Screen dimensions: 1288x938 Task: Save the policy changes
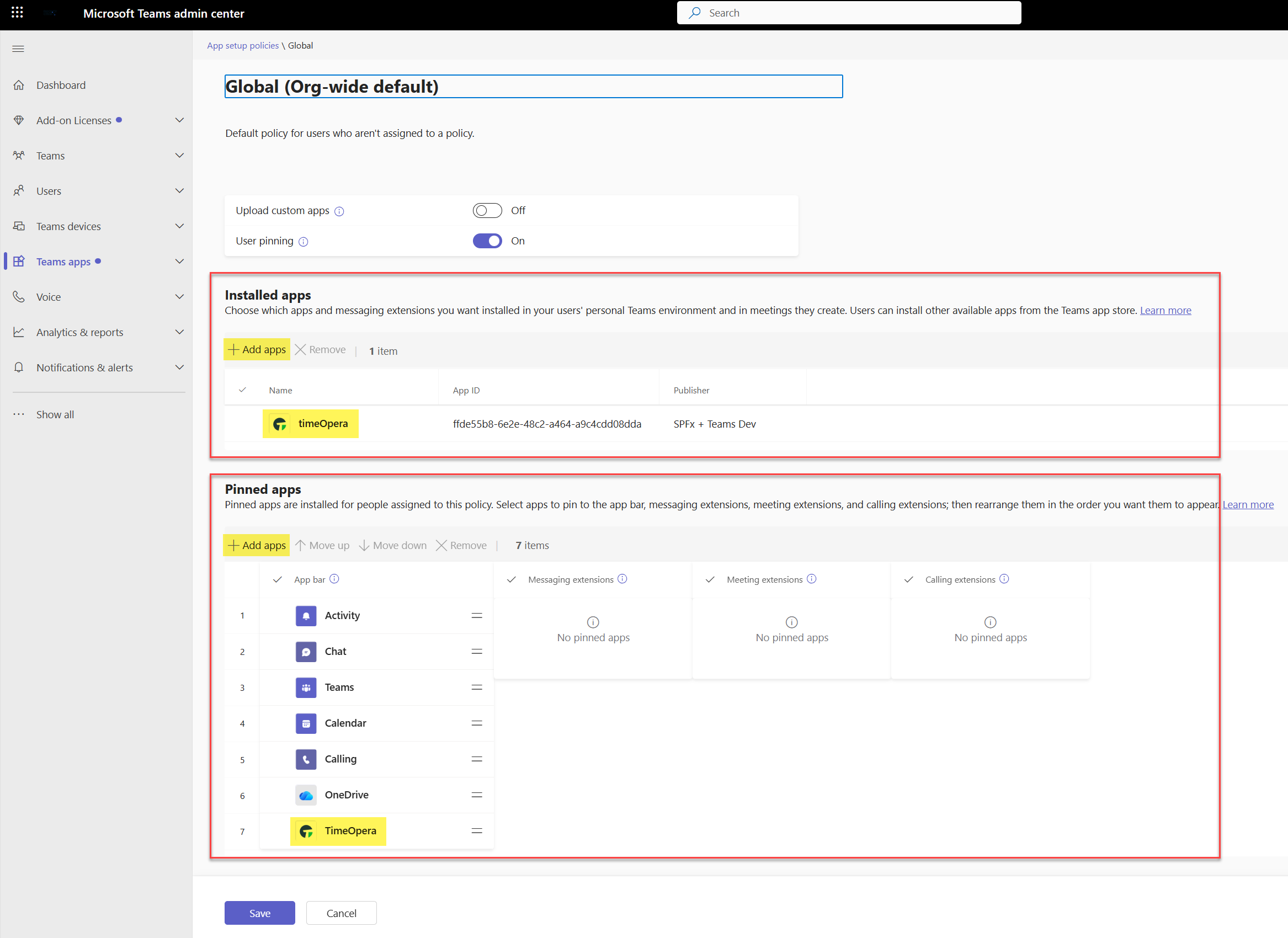259,913
